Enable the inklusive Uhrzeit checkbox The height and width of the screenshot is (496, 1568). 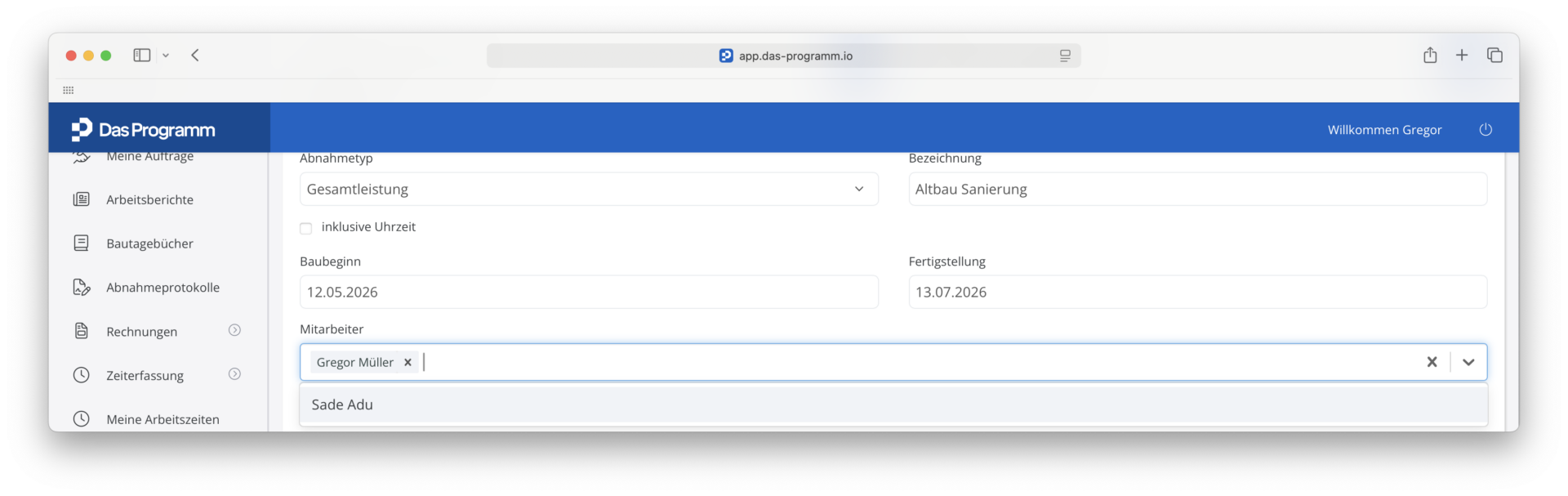(x=306, y=228)
